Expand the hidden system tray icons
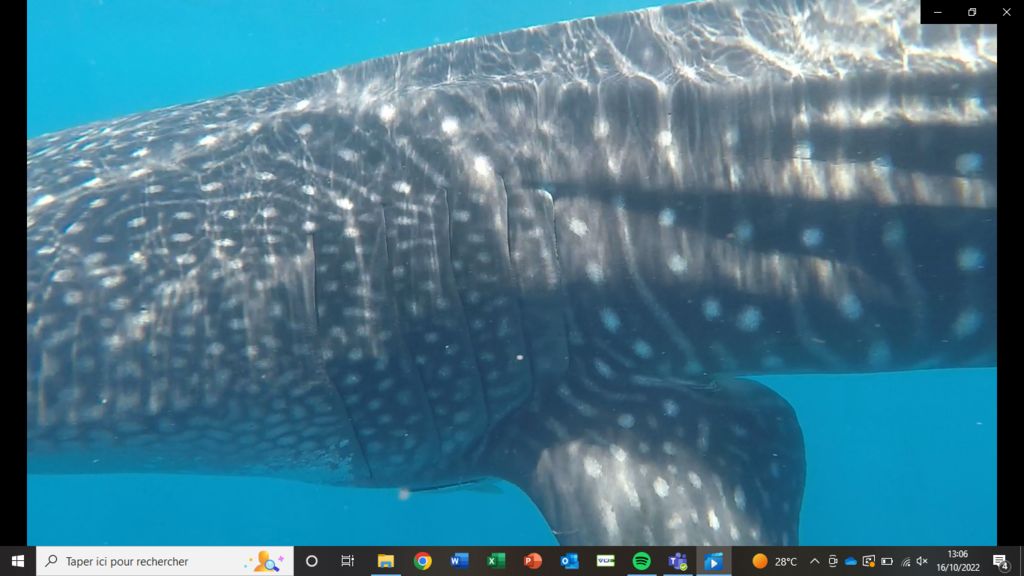 [x=815, y=561]
